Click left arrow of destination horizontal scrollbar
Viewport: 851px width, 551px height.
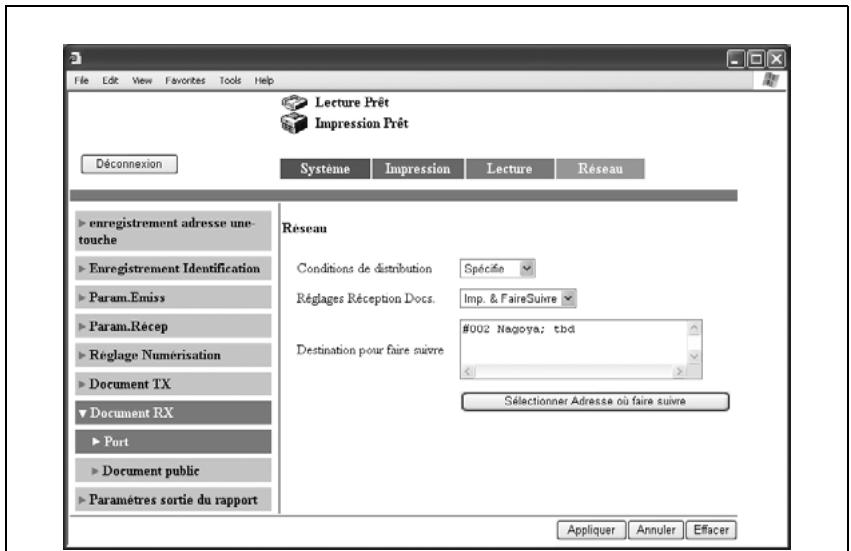tap(468, 372)
